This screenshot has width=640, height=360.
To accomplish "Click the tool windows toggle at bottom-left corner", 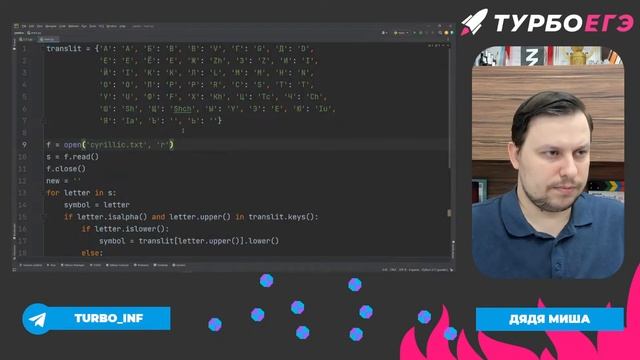I will point(15,270).
